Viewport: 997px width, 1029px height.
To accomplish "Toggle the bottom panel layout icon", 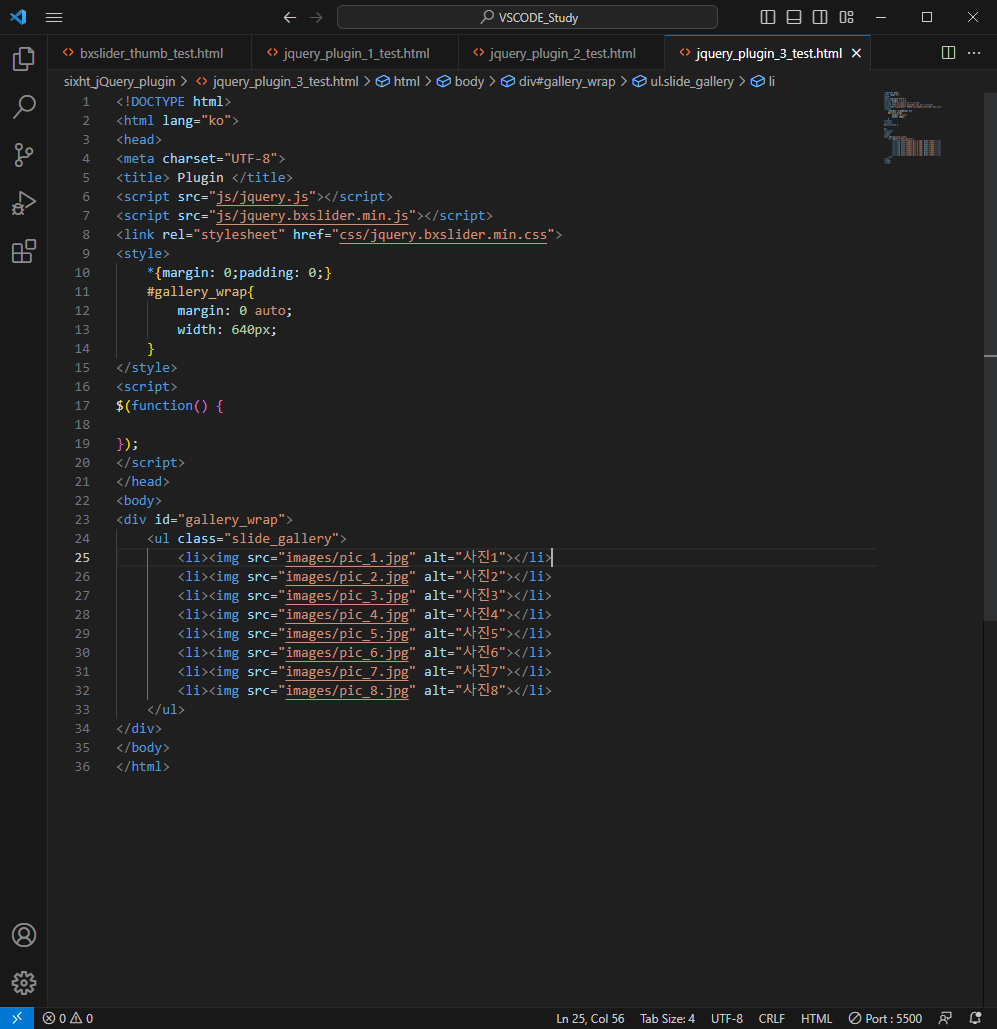I will 794,17.
